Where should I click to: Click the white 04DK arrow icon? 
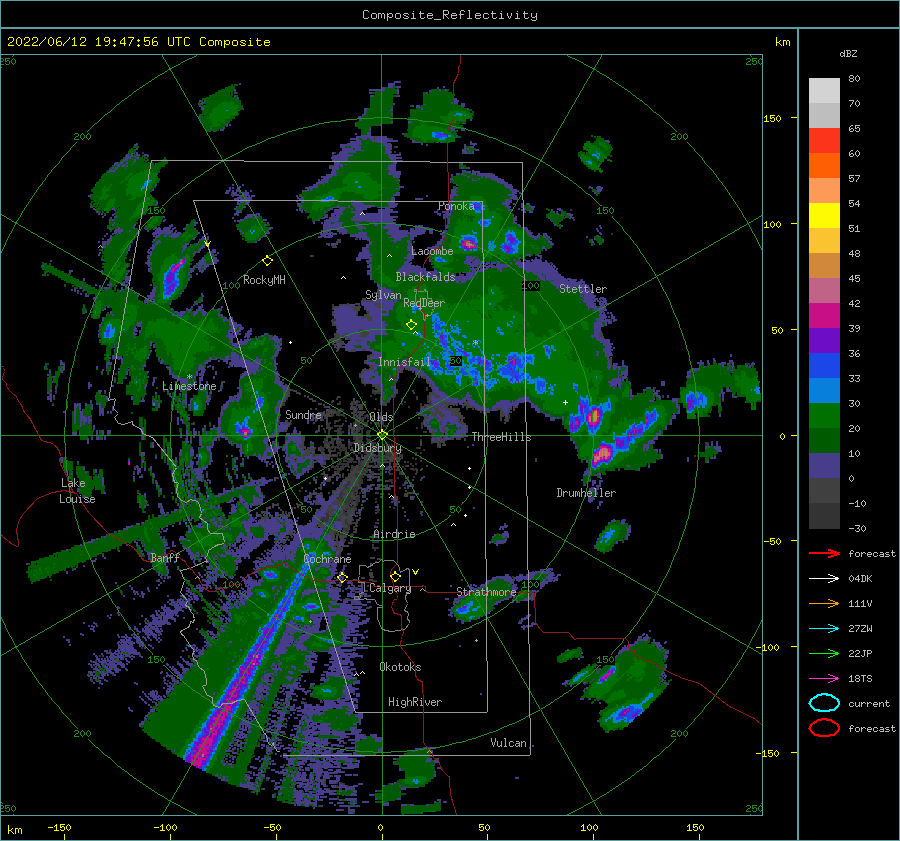click(x=824, y=579)
